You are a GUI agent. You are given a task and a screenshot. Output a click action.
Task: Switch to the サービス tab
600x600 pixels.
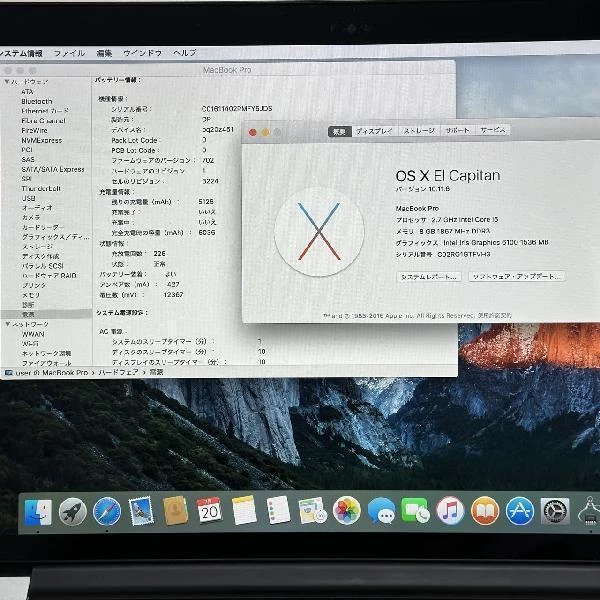(493, 130)
